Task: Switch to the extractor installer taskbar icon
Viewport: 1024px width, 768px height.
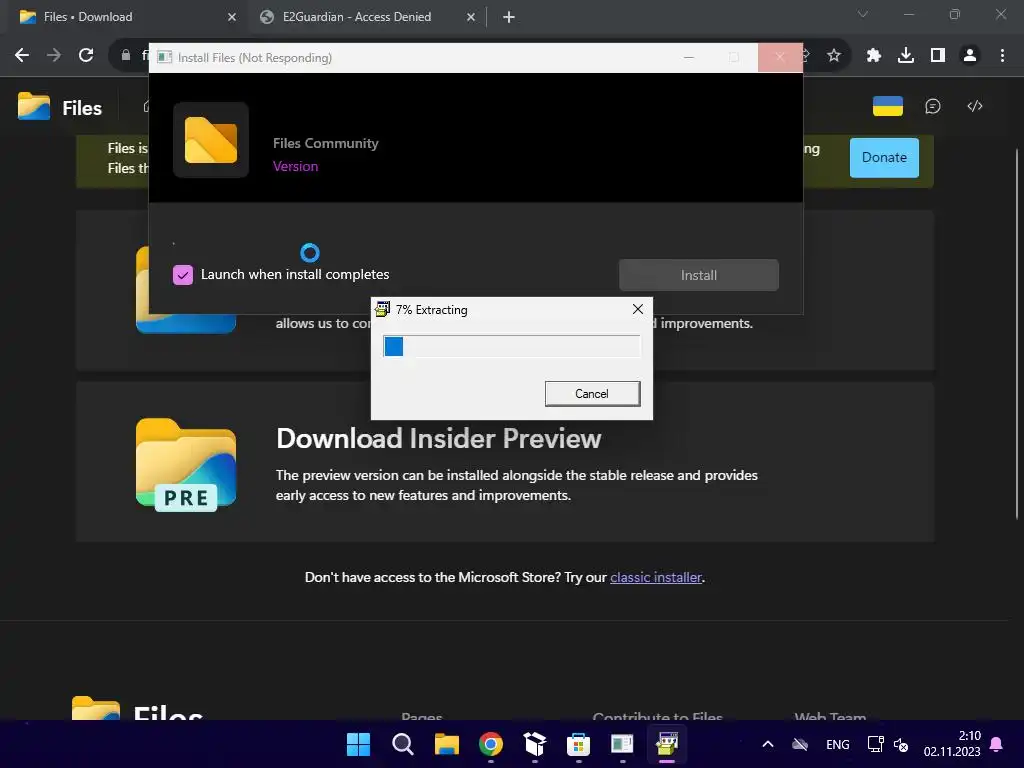Action: (x=667, y=744)
